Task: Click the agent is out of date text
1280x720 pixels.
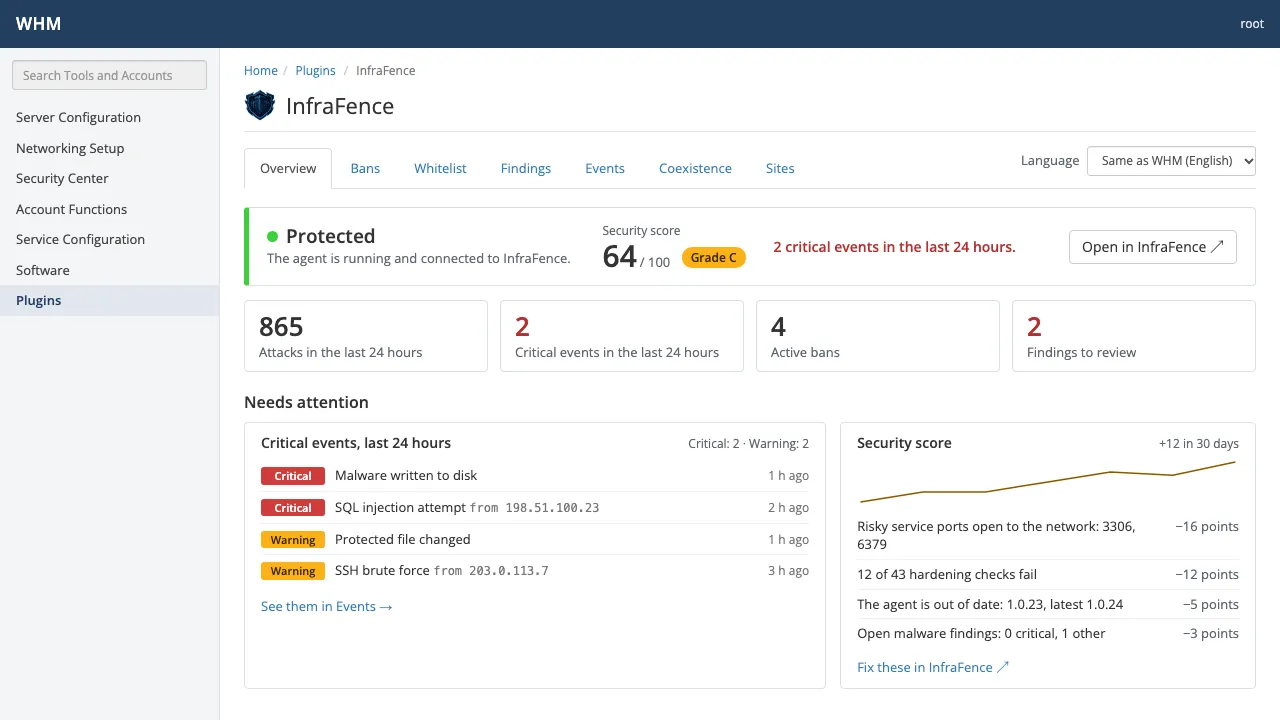Action: [990, 605]
